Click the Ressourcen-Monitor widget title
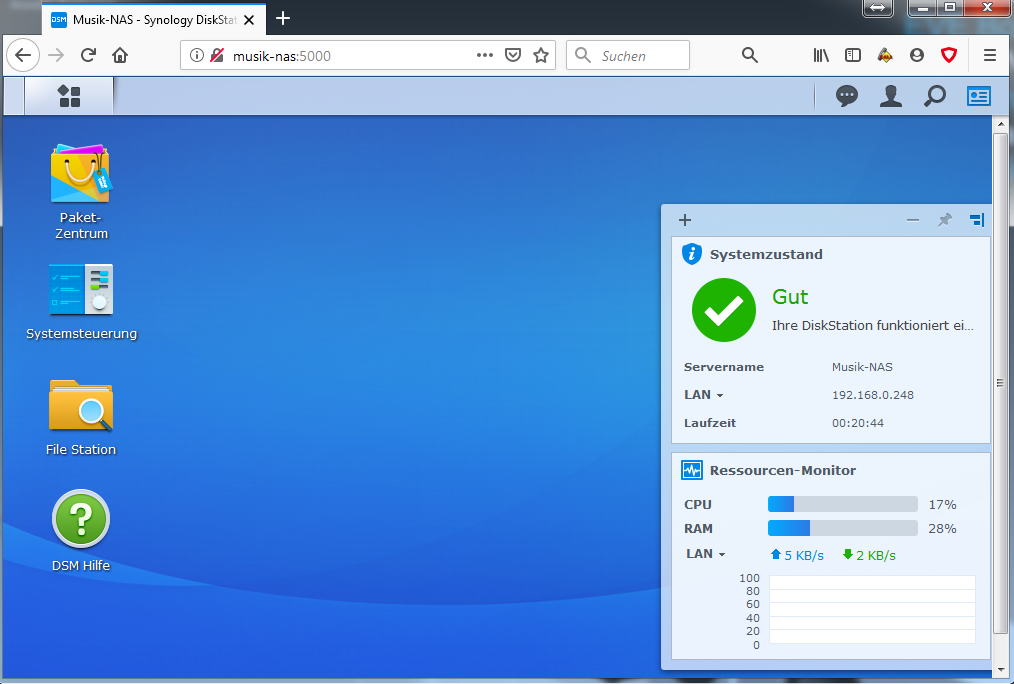This screenshot has height=684, width=1014. 782,470
